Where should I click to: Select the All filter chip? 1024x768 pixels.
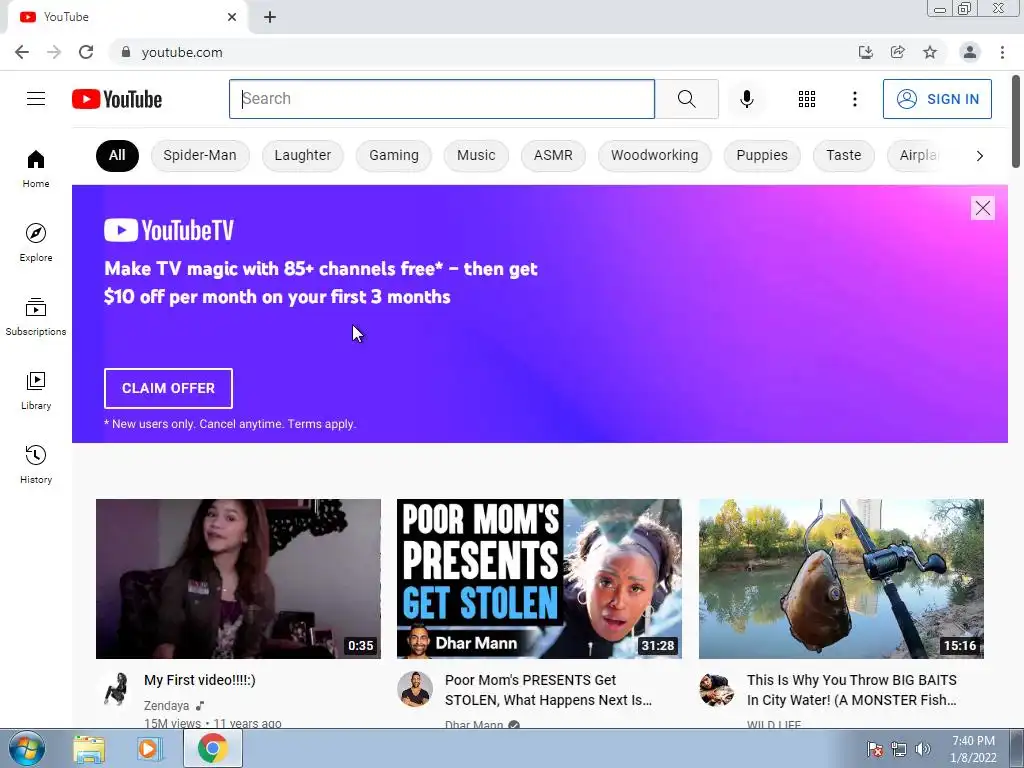pos(118,155)
